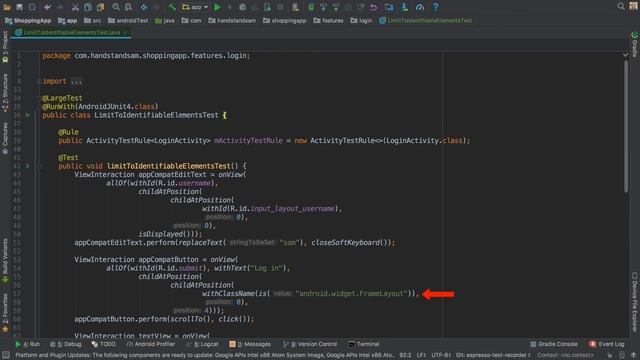Open the Captures tool window

tap(5, 138)
